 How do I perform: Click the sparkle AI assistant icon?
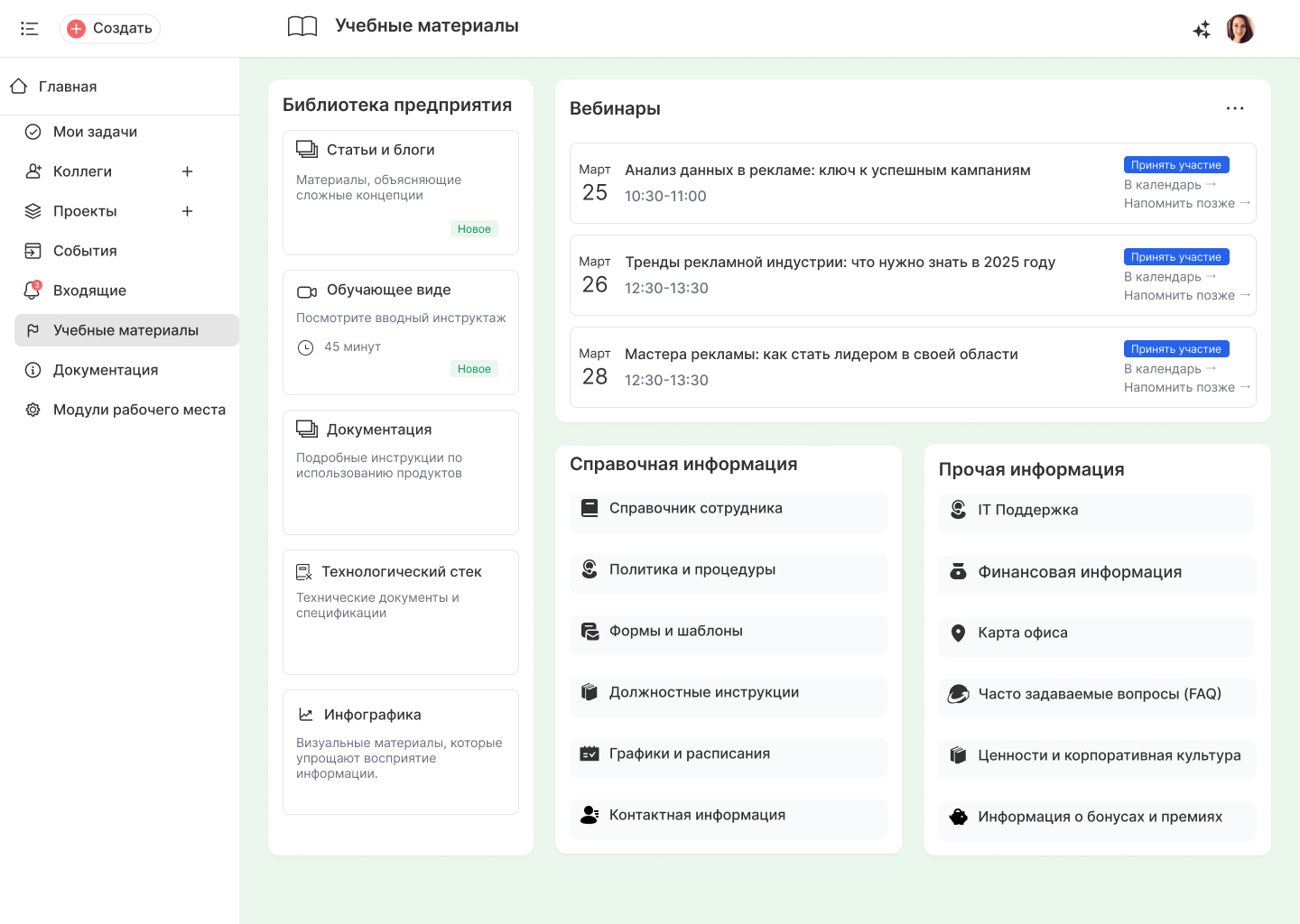[x=1202, y=30]
